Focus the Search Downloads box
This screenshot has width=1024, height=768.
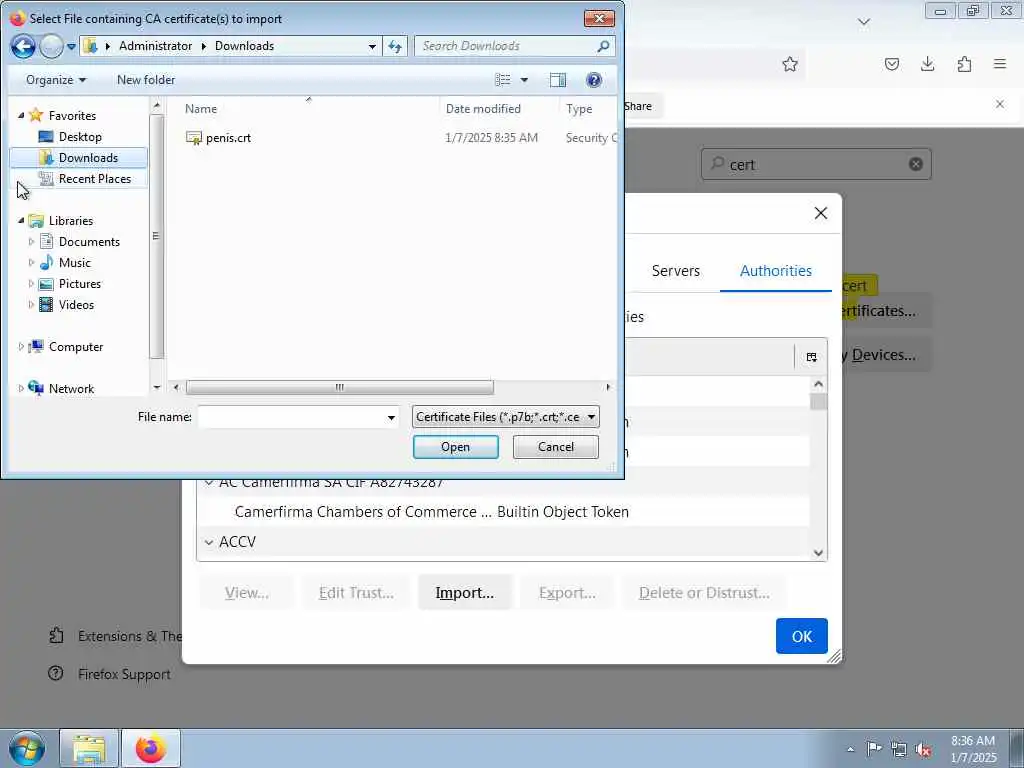[507, 46]
